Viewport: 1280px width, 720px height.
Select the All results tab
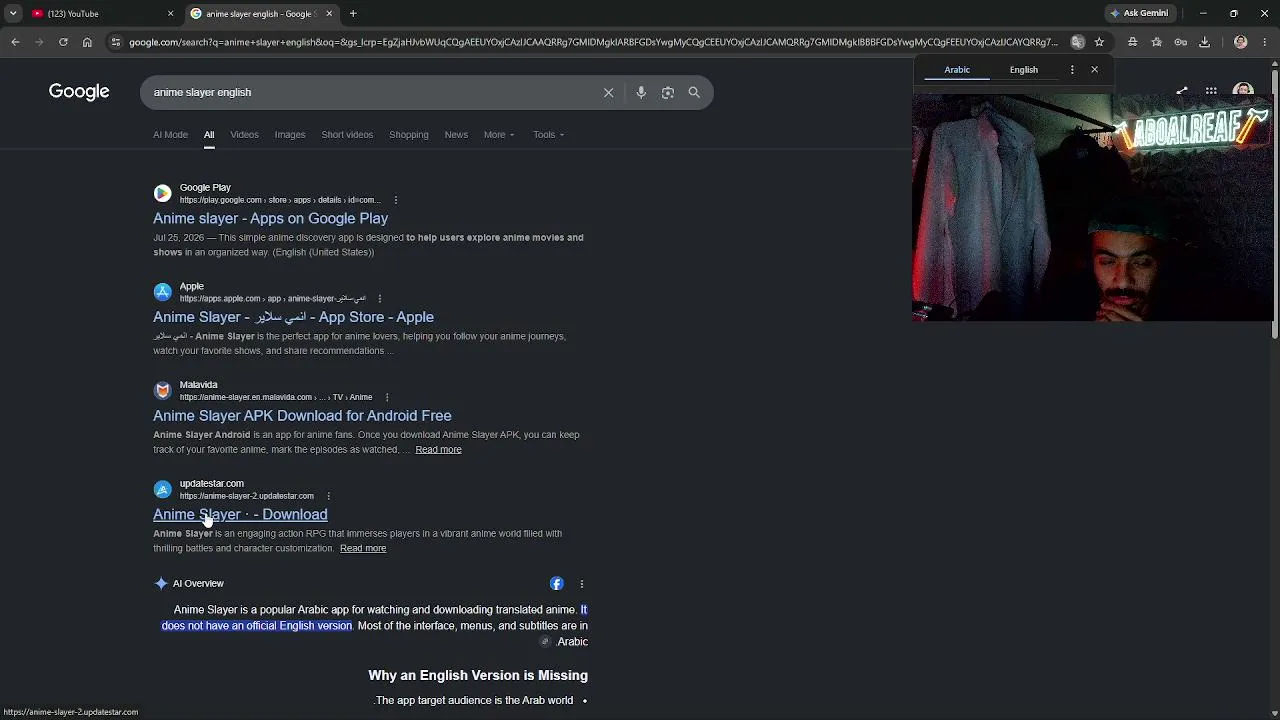(209, 135)
